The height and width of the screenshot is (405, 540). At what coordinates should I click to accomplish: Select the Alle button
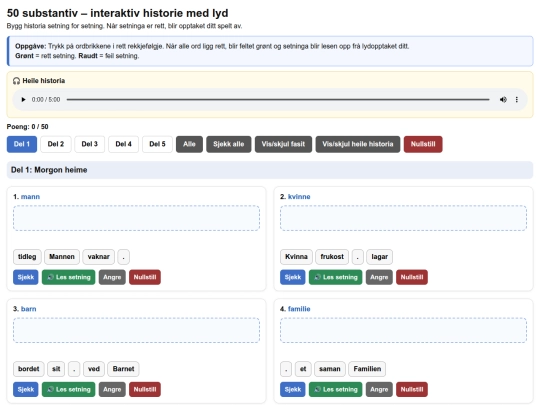click(x=189, y=144)
